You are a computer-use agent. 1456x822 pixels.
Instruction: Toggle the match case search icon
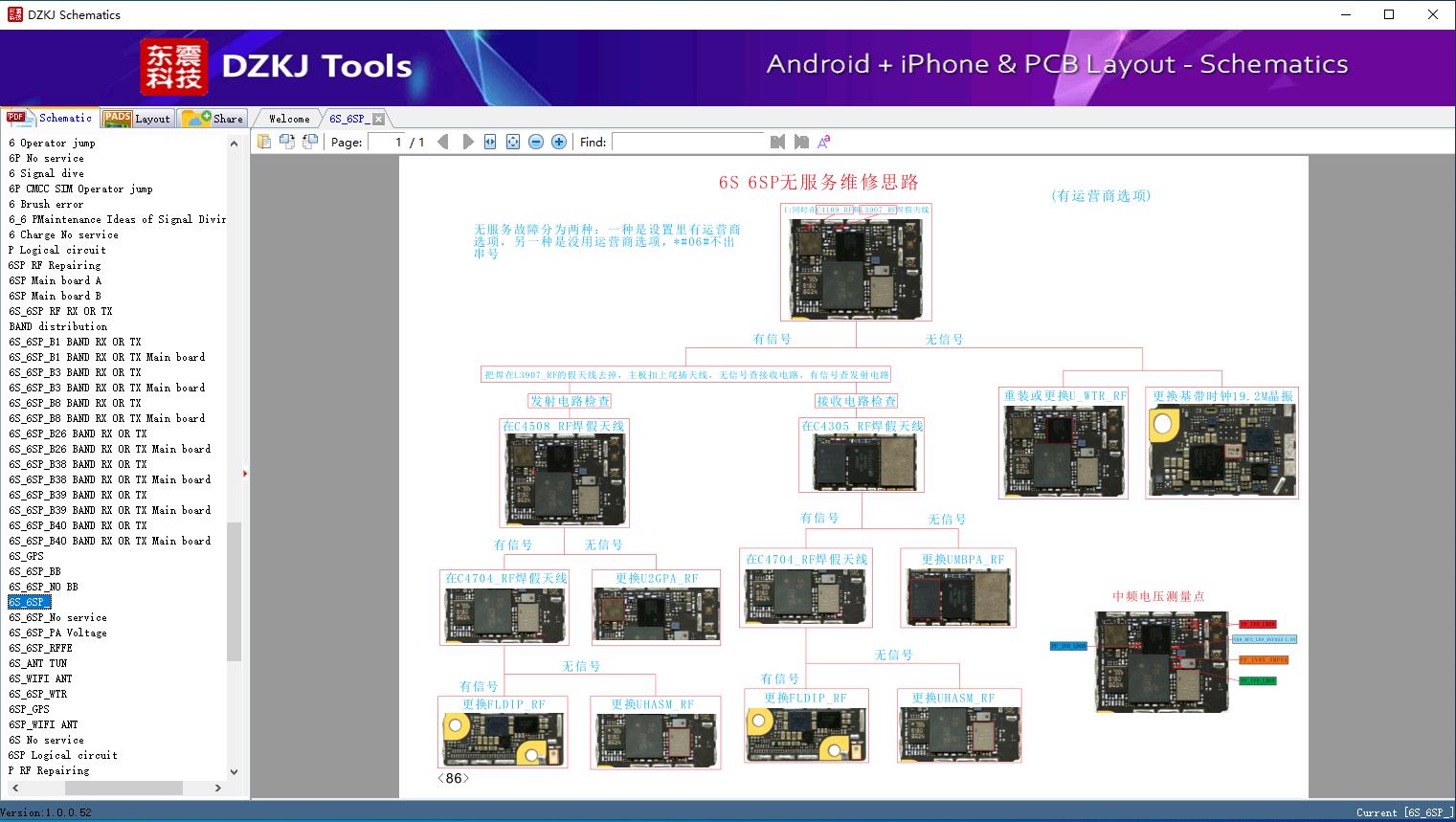(824, 142)
